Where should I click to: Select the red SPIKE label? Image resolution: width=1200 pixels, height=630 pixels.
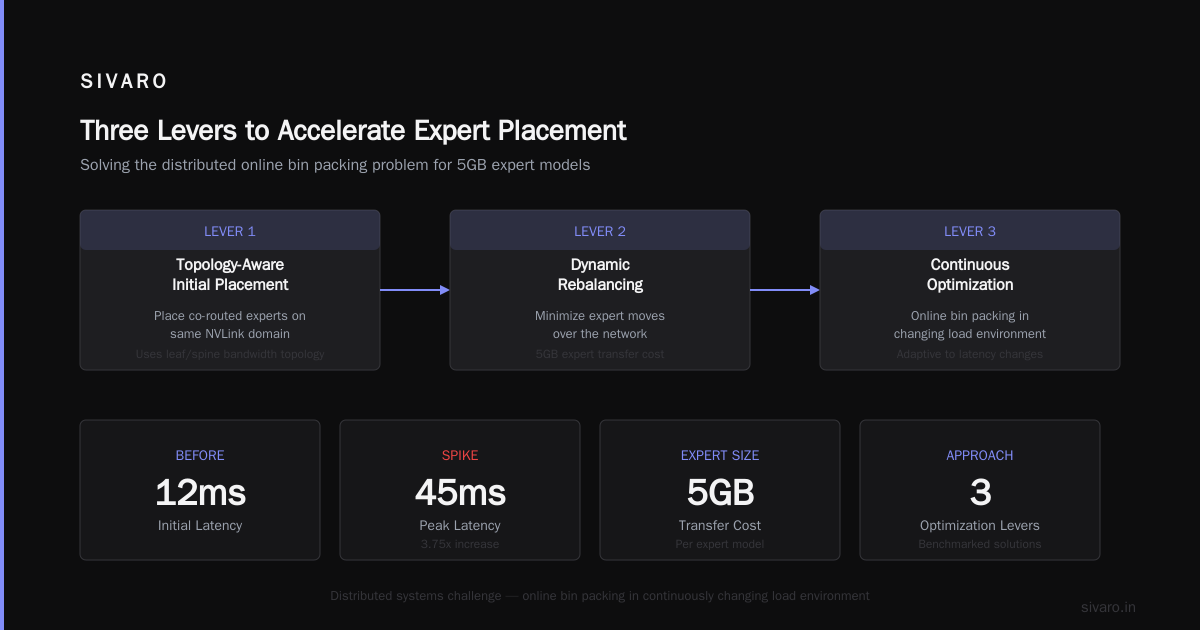[460, 455]
